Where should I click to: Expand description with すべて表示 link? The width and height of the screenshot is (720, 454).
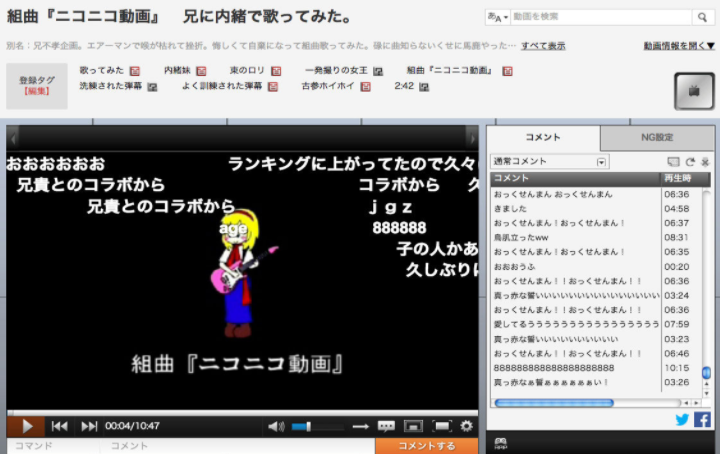coord(543,46)
